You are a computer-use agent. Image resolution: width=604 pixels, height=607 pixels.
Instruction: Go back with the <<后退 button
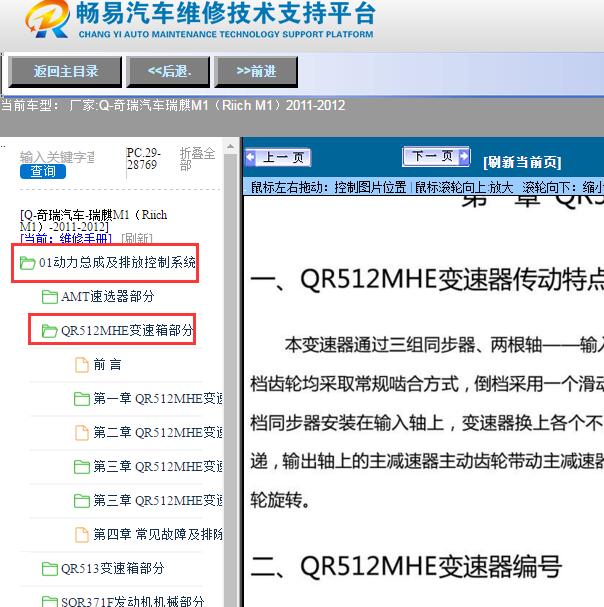[x=168, y=71]
